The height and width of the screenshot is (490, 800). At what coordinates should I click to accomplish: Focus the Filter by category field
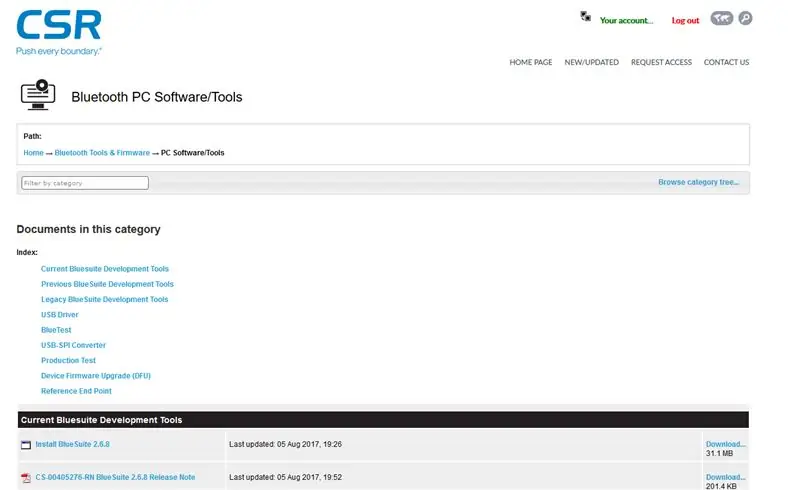85,183
